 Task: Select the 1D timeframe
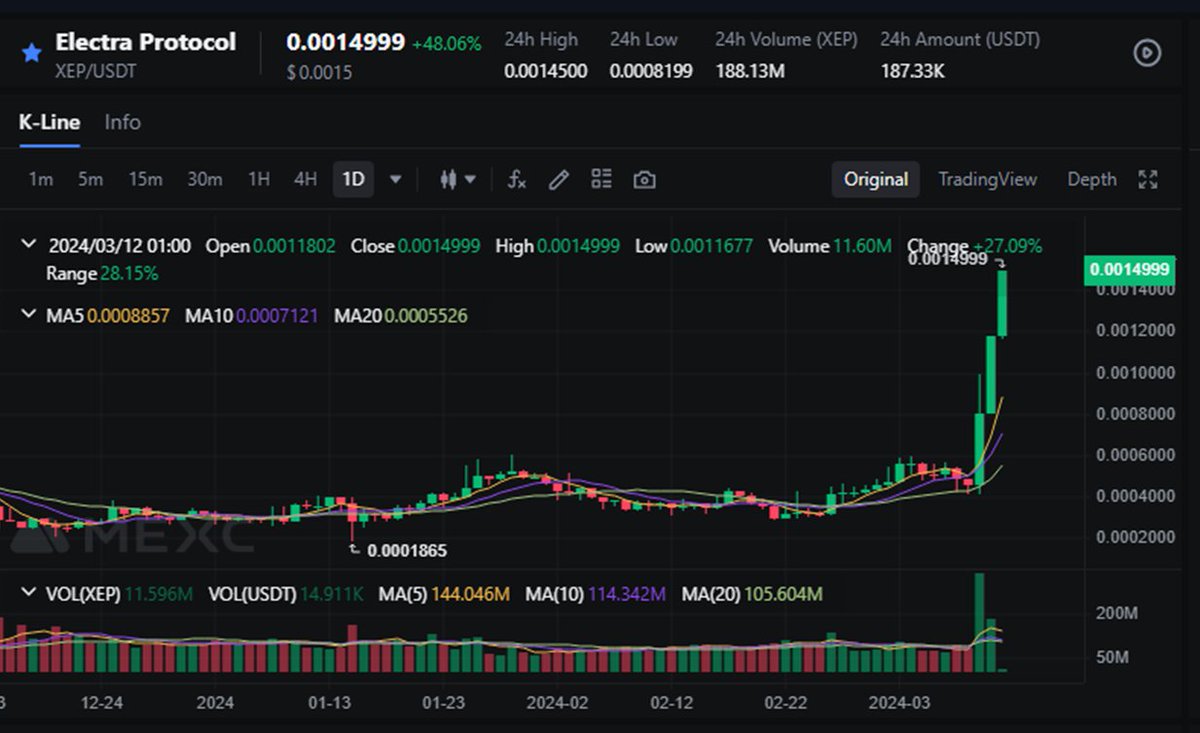(353, 179)
